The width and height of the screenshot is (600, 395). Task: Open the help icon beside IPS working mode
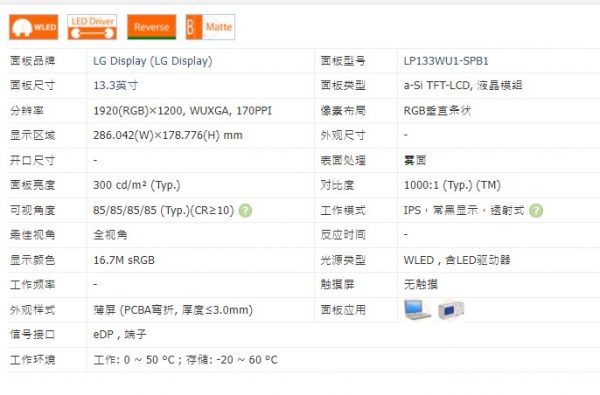click(536, 211)
